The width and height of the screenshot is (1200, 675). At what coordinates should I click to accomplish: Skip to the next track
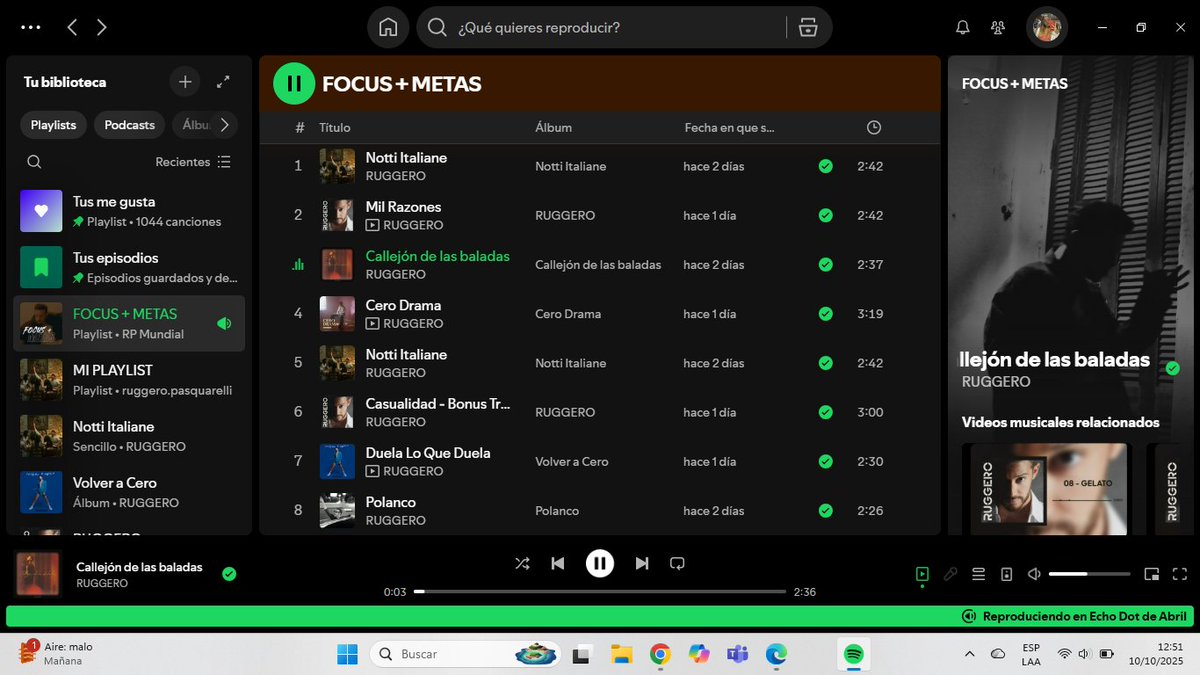tap(642, 563)
